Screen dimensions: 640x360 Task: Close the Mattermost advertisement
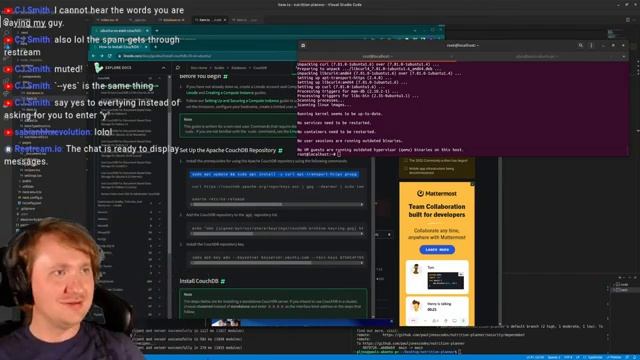coord(472,184)
